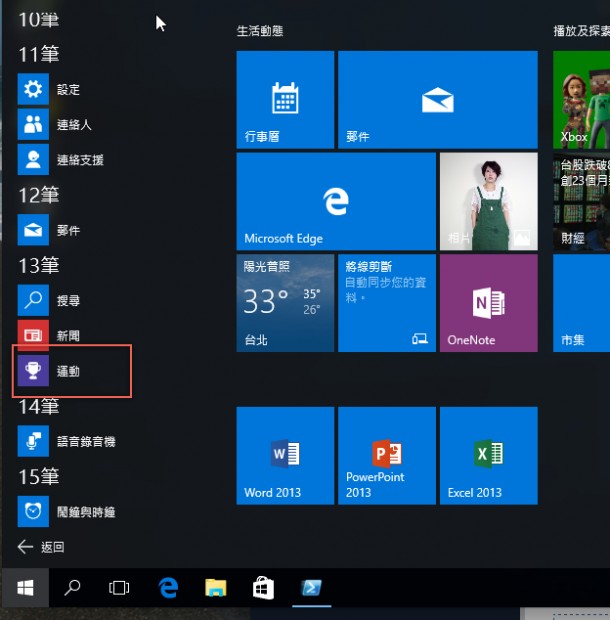Click the 13筆 group header
610x620 pixels.
click(39, 265)
